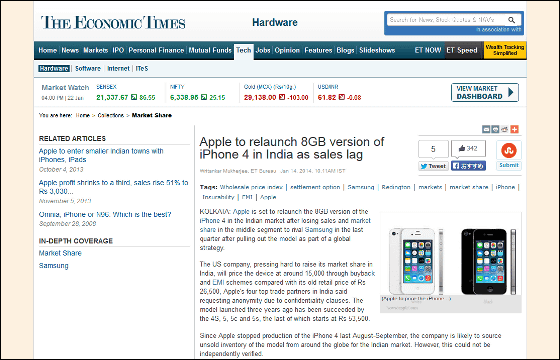This screenshot has width=560, height=360.
Task: Click the Samsung link in article body
Action: click(319, 230)
